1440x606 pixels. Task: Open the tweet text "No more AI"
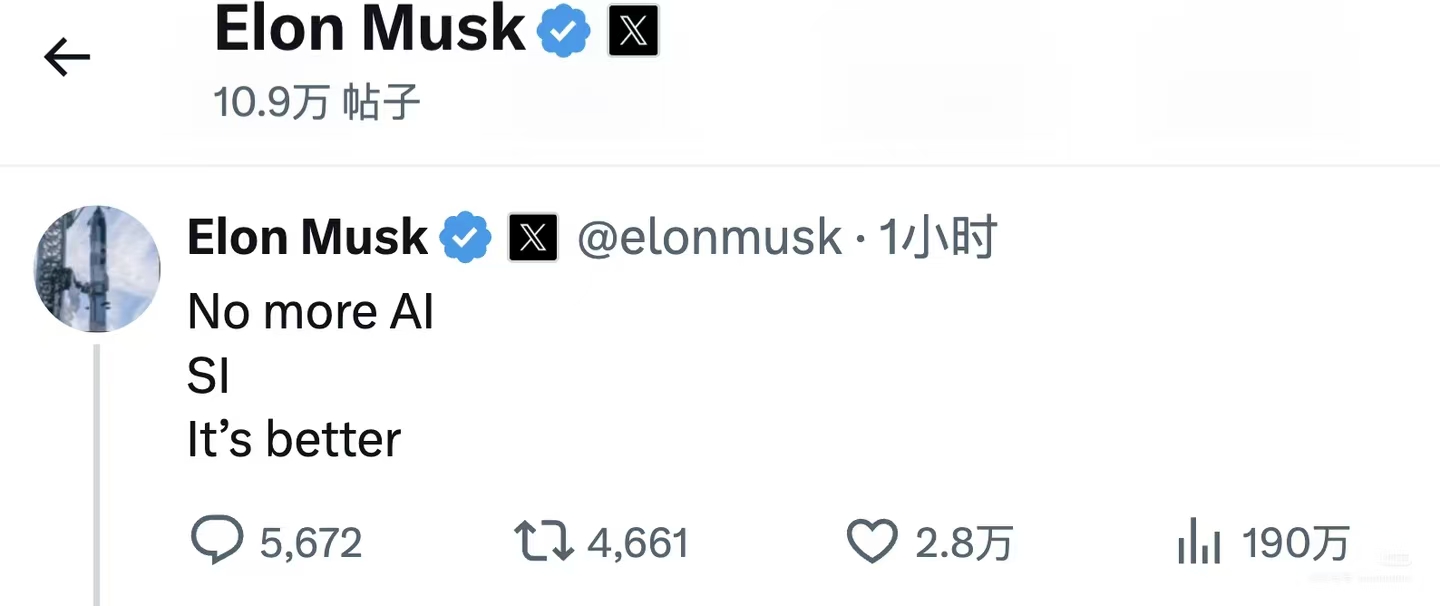pyautogui.click(x=311, y=313)
